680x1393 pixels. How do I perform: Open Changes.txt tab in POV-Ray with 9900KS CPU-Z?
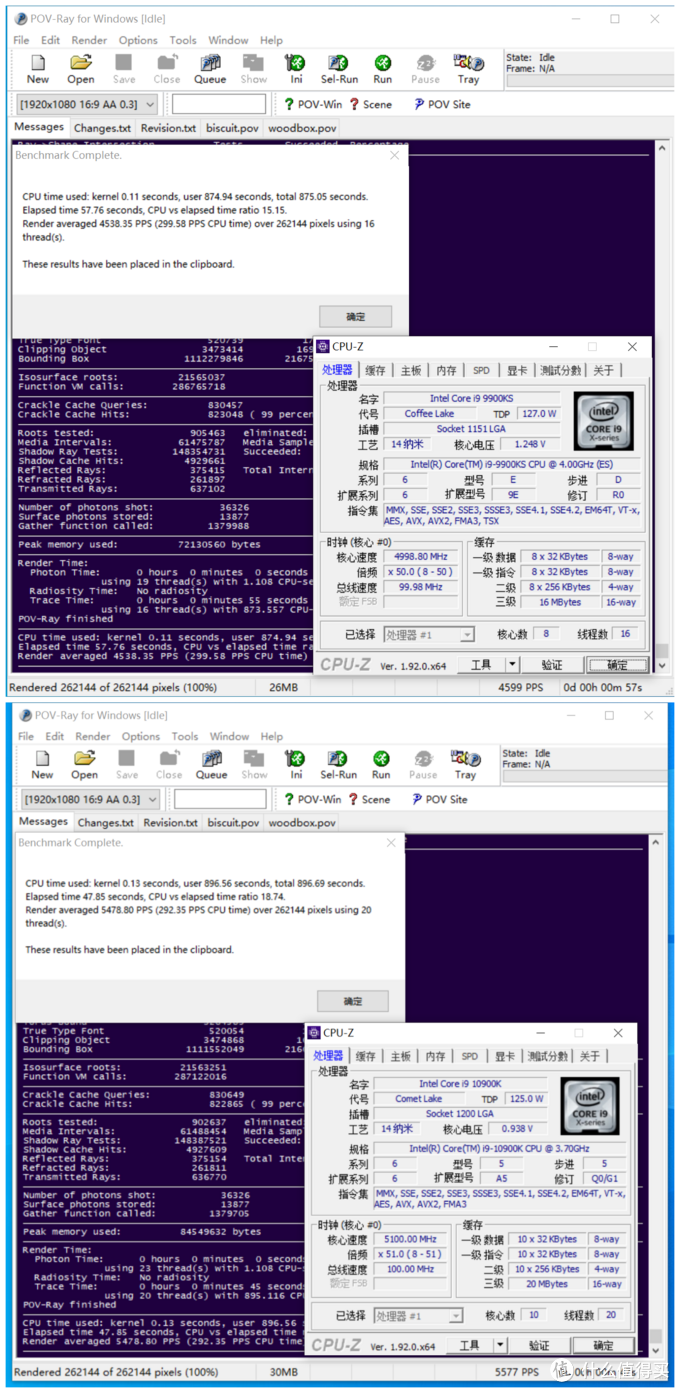[102, 128]
